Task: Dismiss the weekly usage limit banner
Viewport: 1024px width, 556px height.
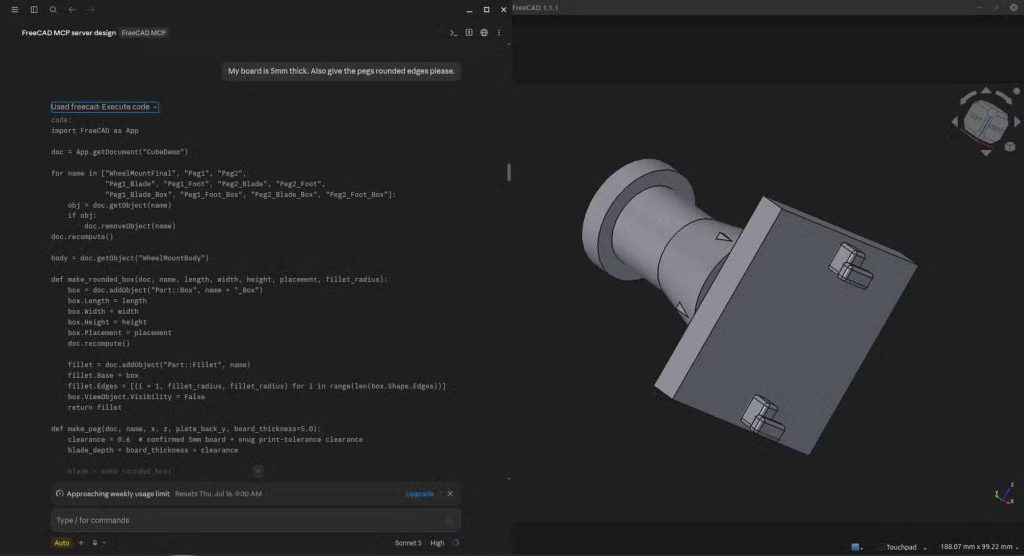Action: pos(450,493)
